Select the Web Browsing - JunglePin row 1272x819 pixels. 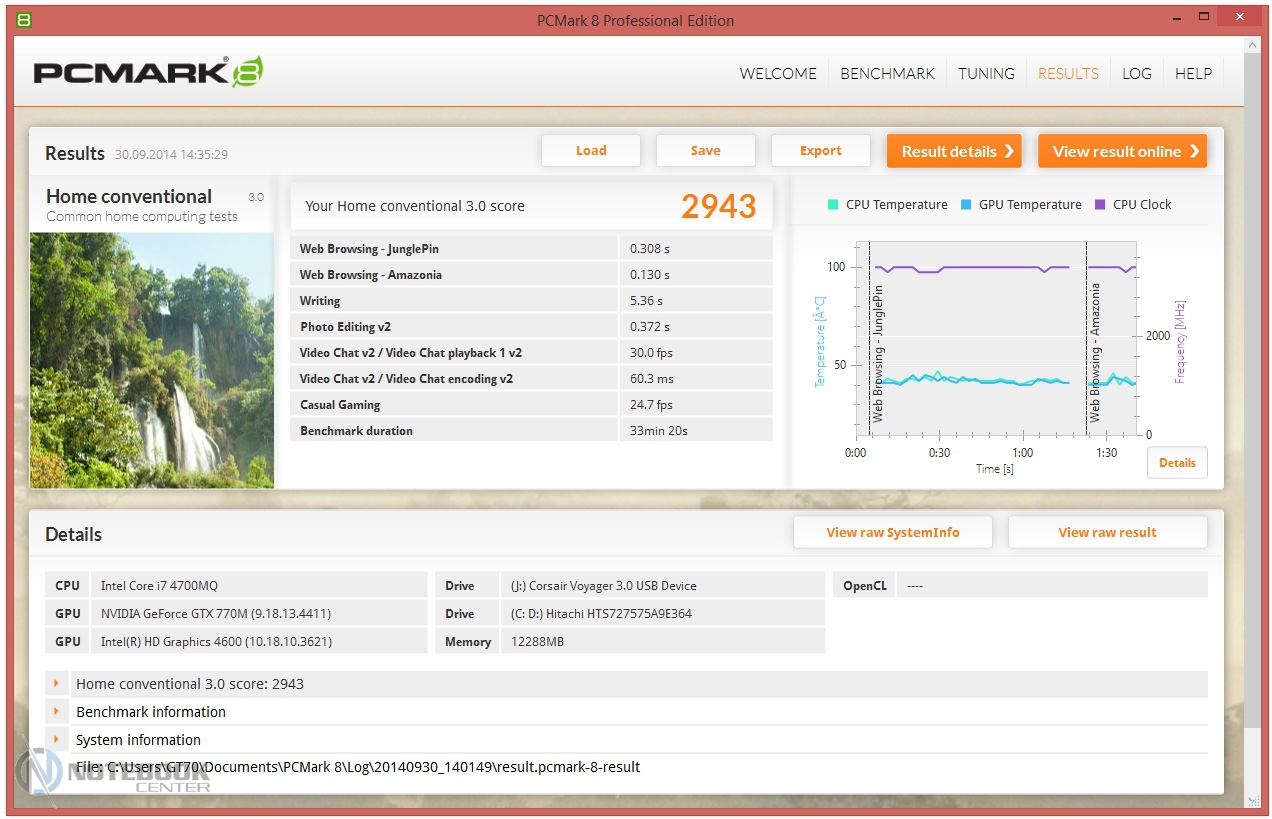click(532, 249)
